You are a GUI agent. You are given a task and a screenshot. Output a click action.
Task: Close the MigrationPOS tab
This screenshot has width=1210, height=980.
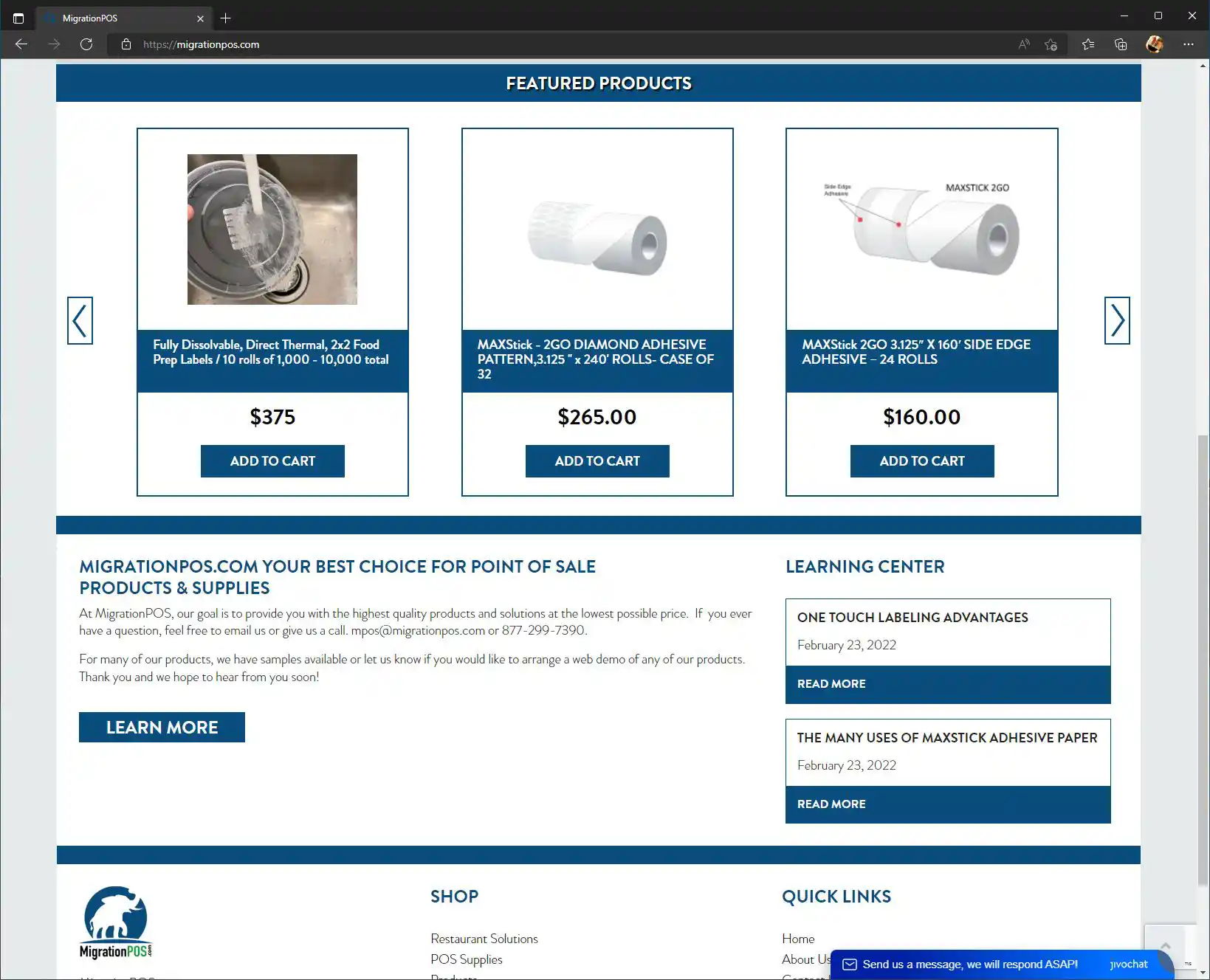point(200,18)
